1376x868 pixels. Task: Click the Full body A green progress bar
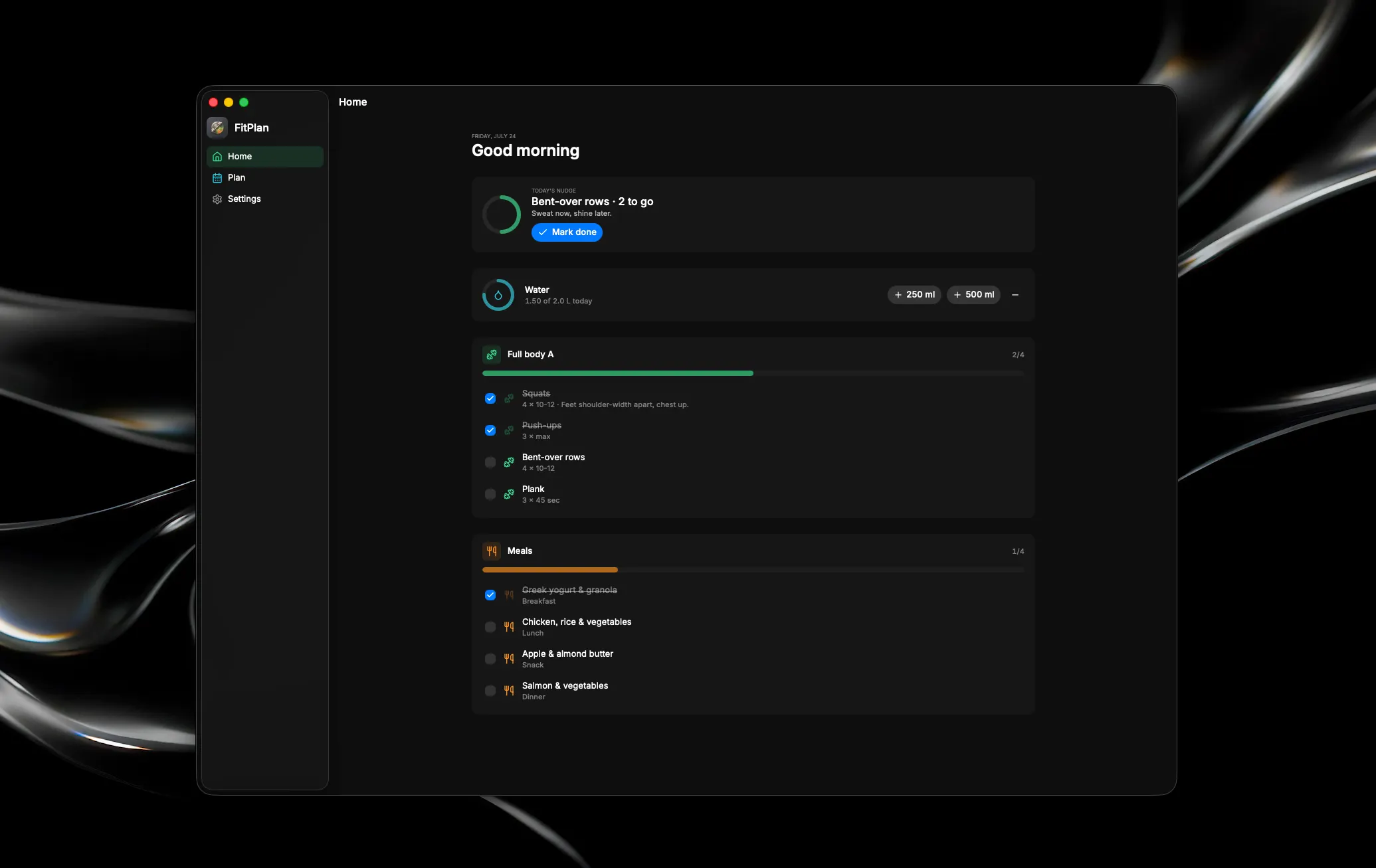point(753,373)
